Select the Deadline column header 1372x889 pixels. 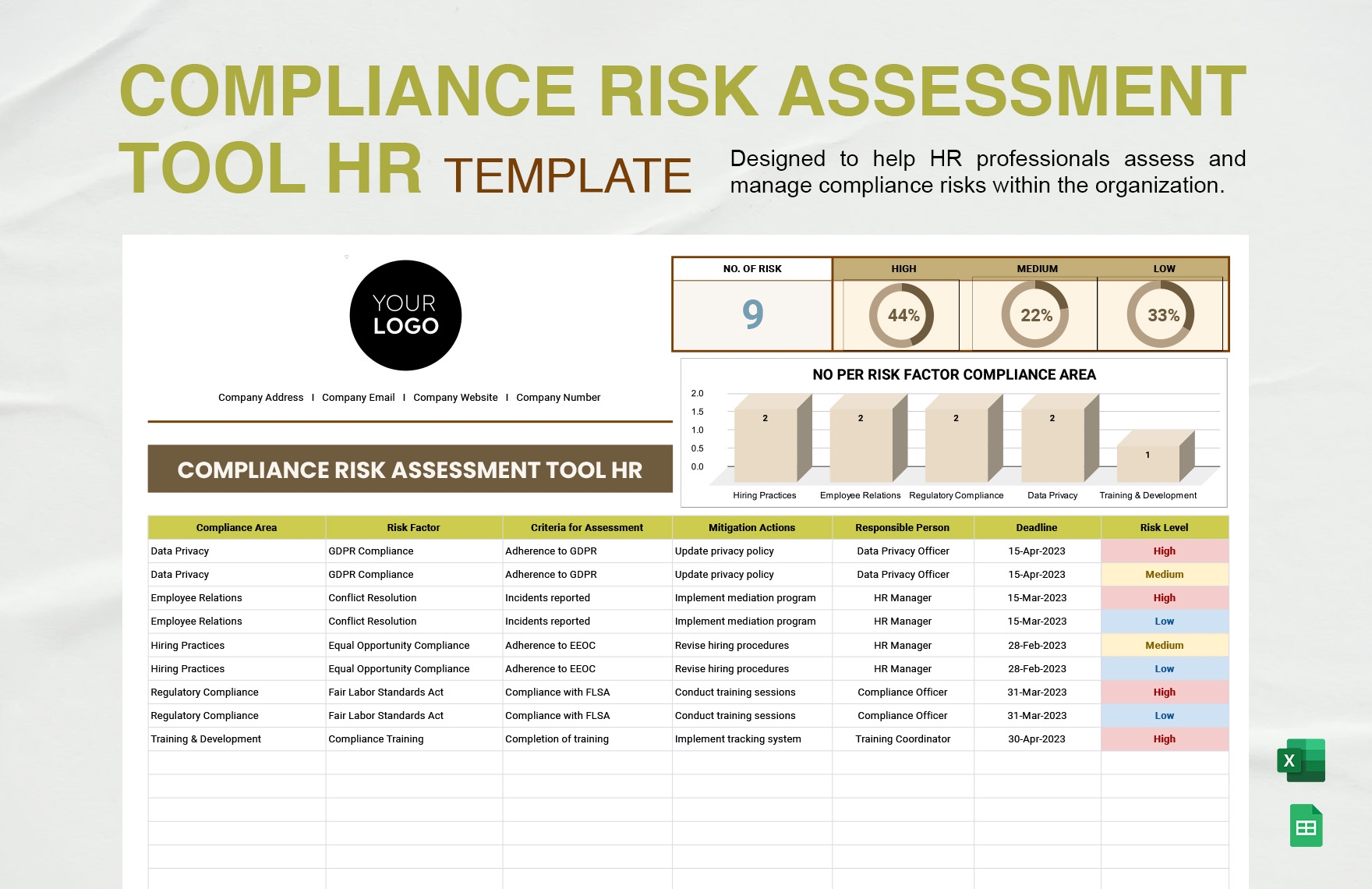click(1037, 528)
